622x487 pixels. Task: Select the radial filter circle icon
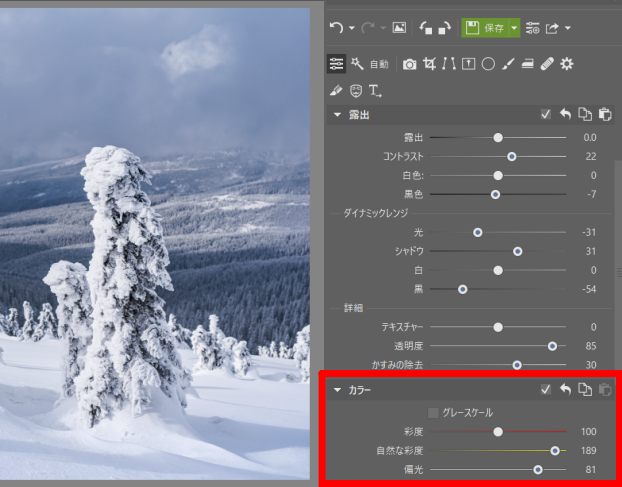[488, 64]
